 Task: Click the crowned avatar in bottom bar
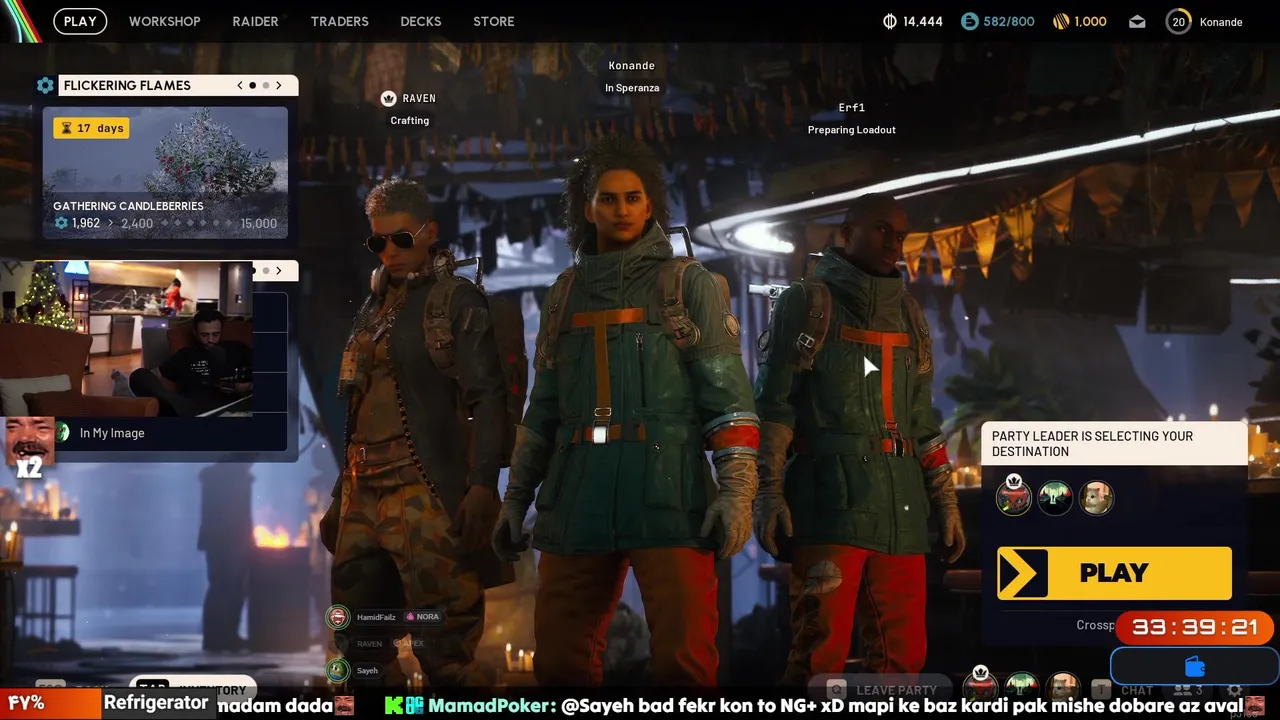(980, 686)
